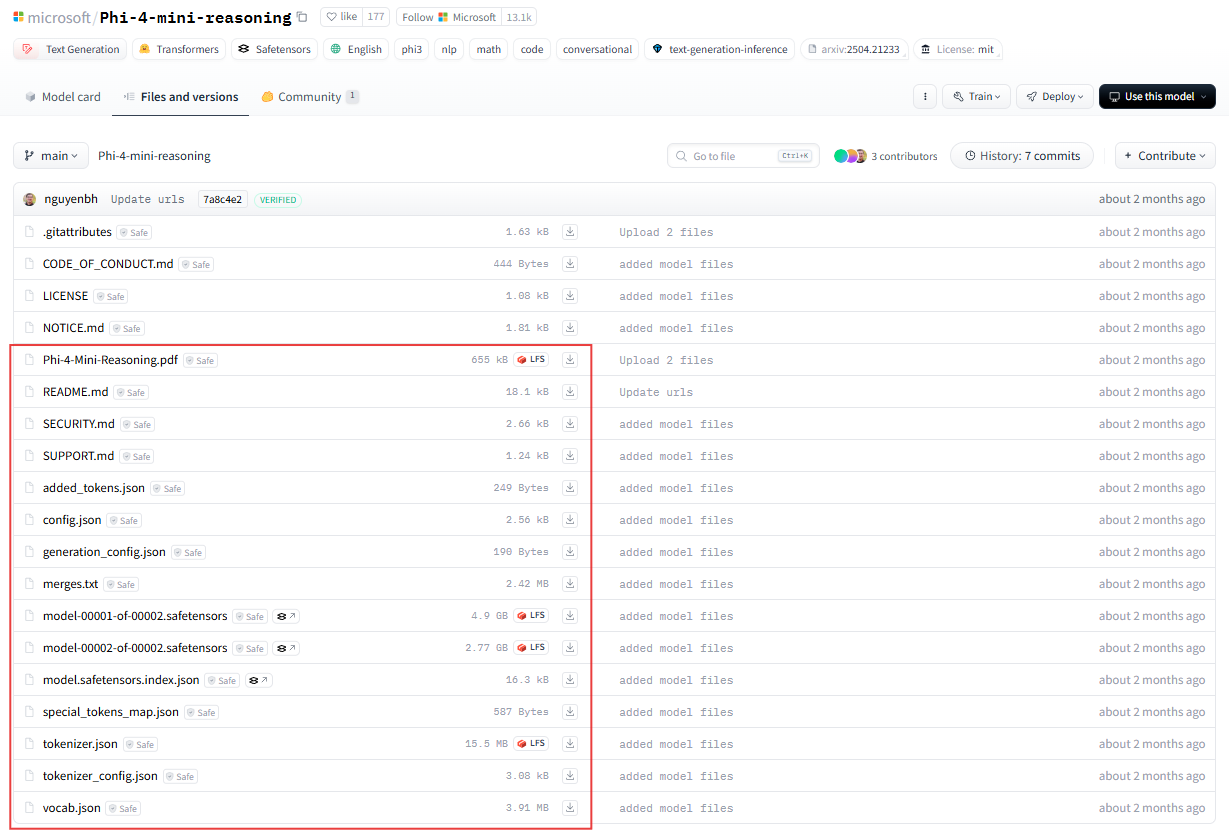Download tokenizer_config.json

(x=570, y=776)
